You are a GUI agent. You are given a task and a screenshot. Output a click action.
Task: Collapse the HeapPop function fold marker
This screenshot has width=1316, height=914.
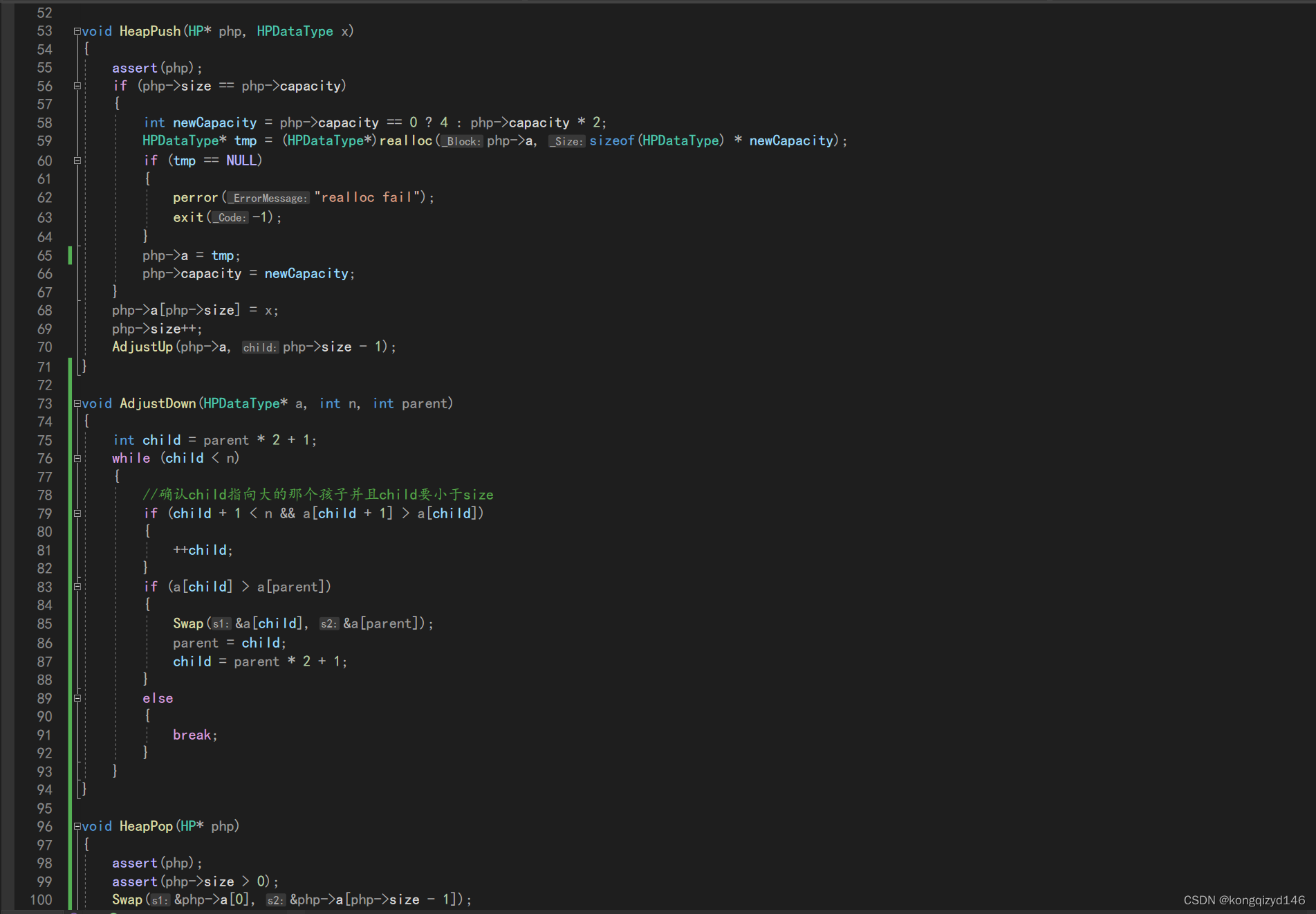click(77, 826)
